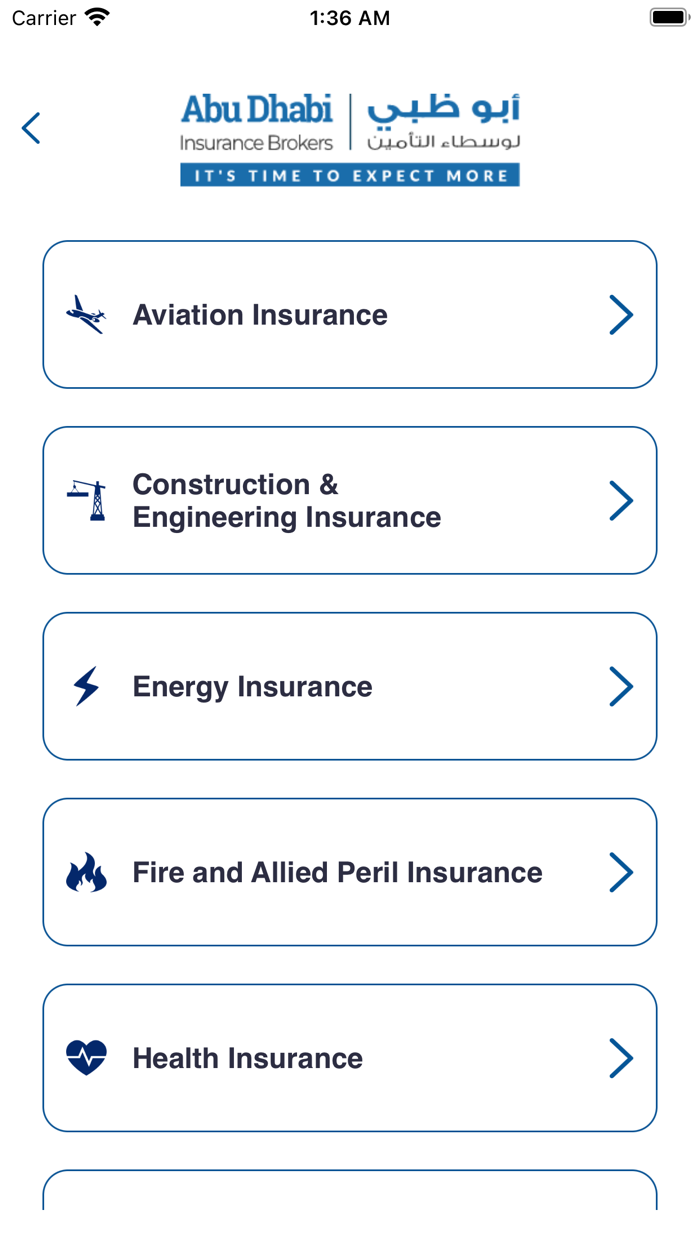The height and width of the screenshot is (1244, 700).
Task: Click the crane icon for Construction & Engineering
Action: pos(86,499)
